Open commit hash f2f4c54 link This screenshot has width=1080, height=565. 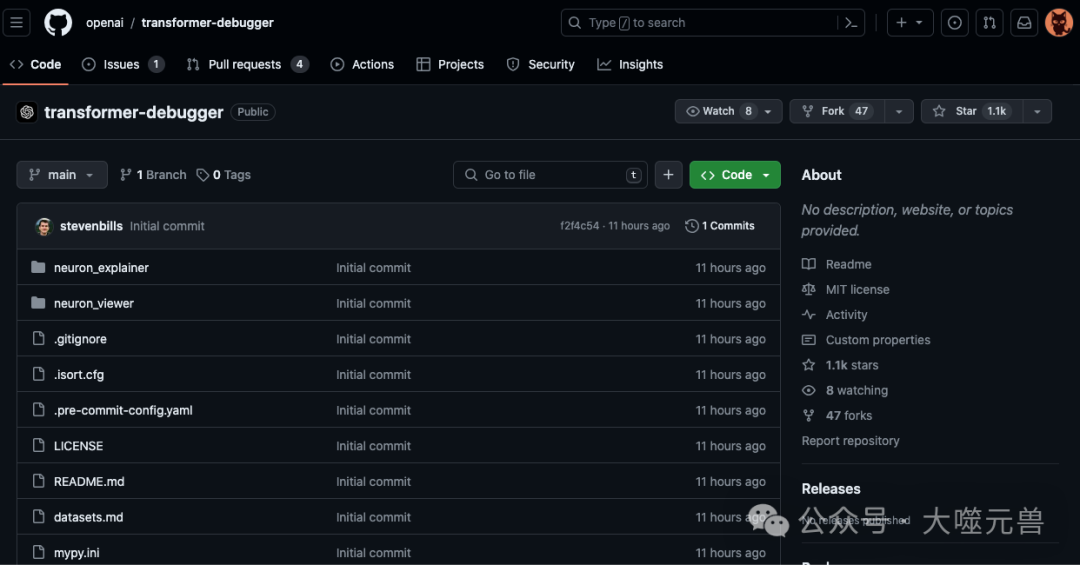(x=579, y=226)
